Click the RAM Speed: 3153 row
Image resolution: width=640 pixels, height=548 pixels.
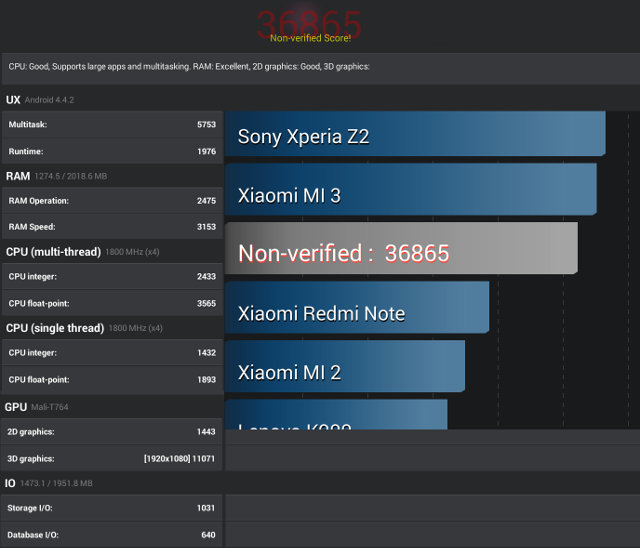pyautogui.click(x=112, y=226)
